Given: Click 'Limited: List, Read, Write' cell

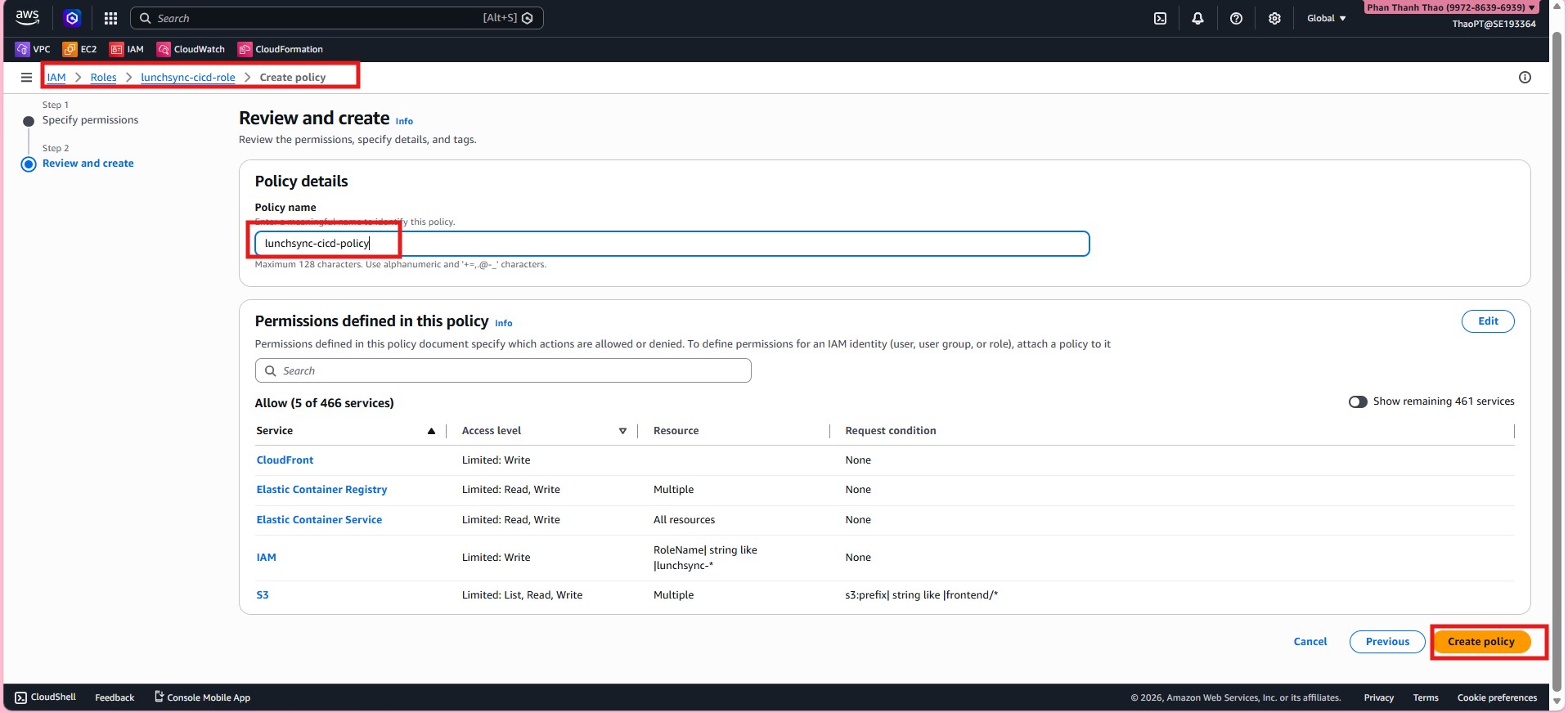Looking at the screenshot, I should [x=522, y=595].
